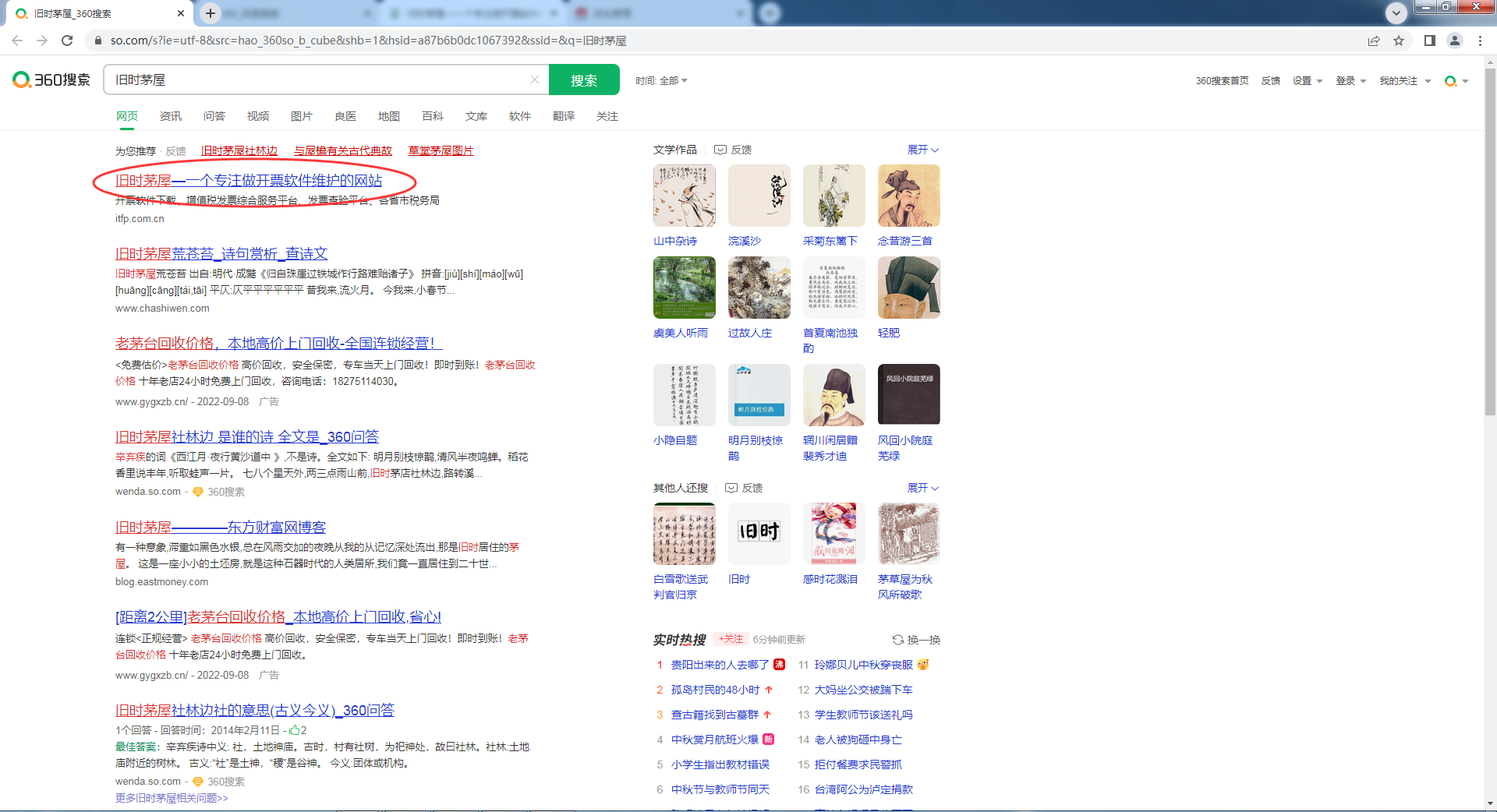Click the 反馈 link in top header
1497x812 pixels.
point(1271,81)
